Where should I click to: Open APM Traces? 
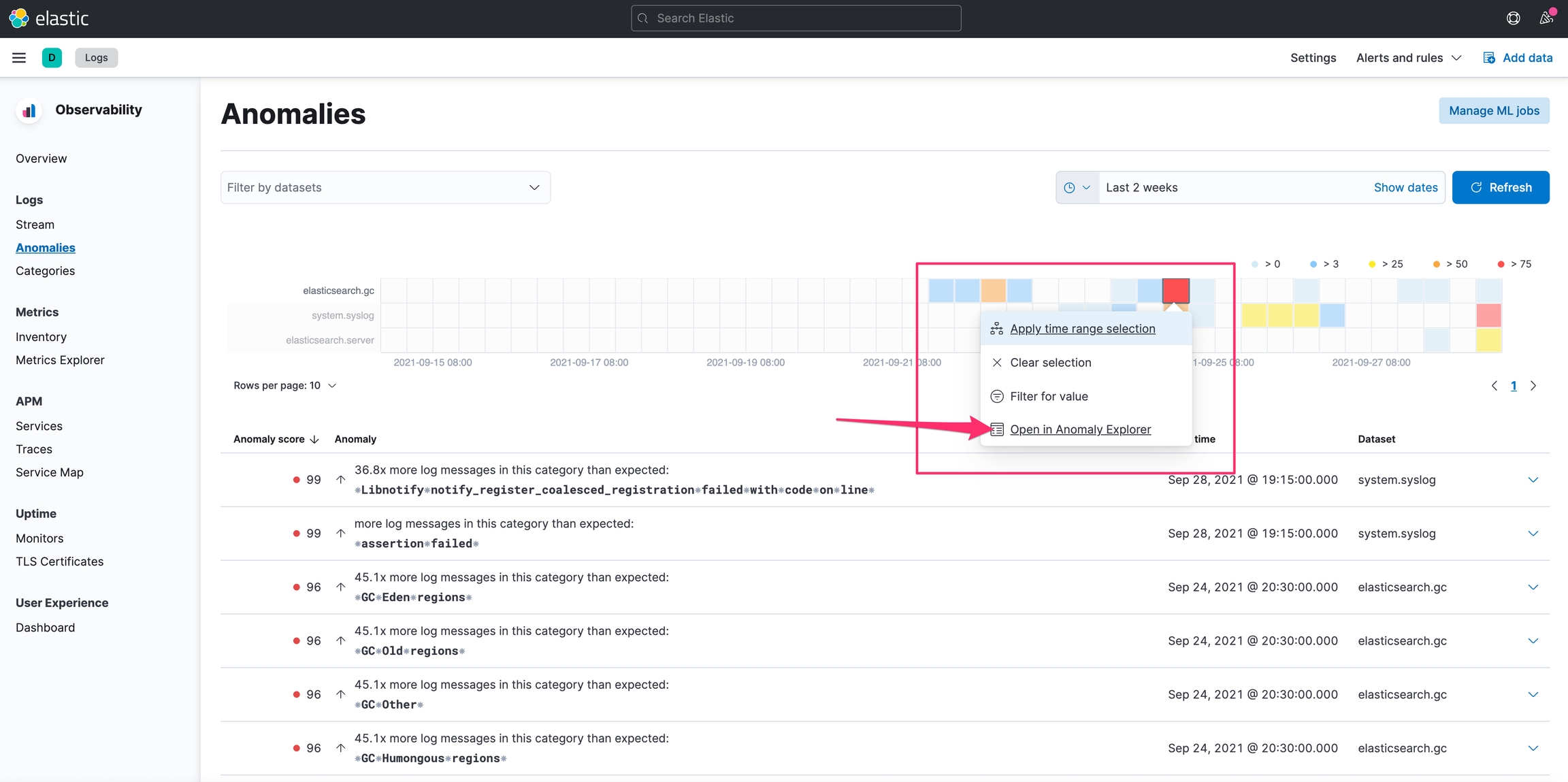click(34, 449)
